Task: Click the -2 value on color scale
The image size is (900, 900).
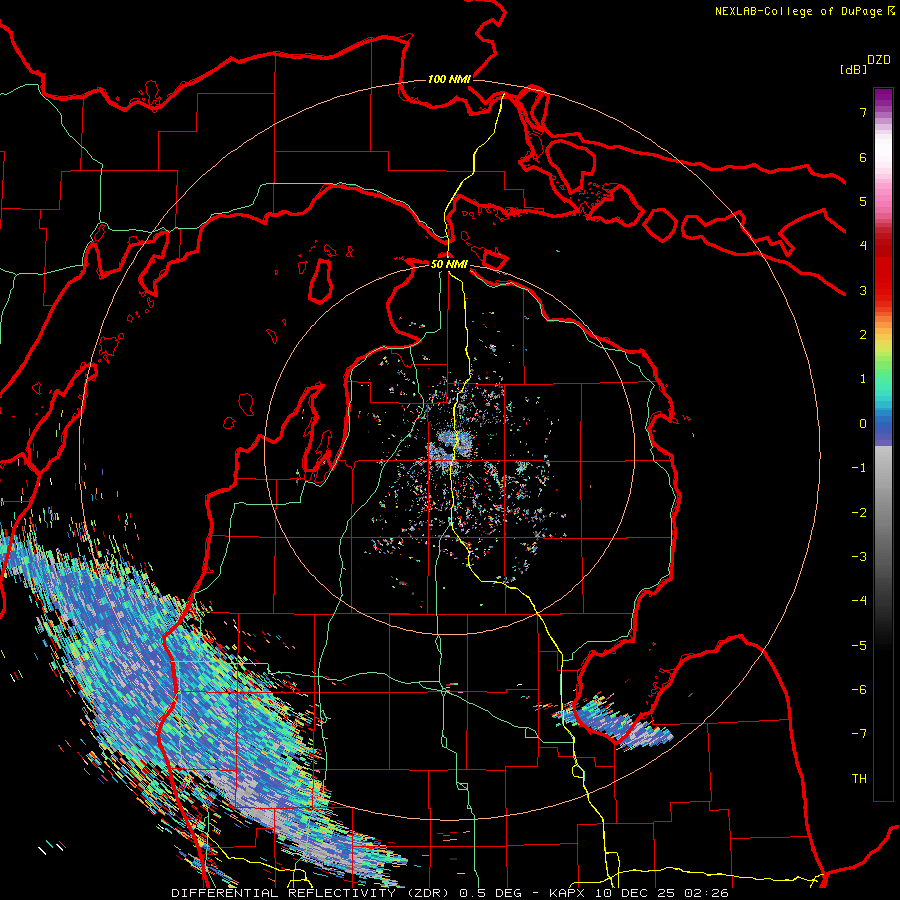Action: click(859, 513)
